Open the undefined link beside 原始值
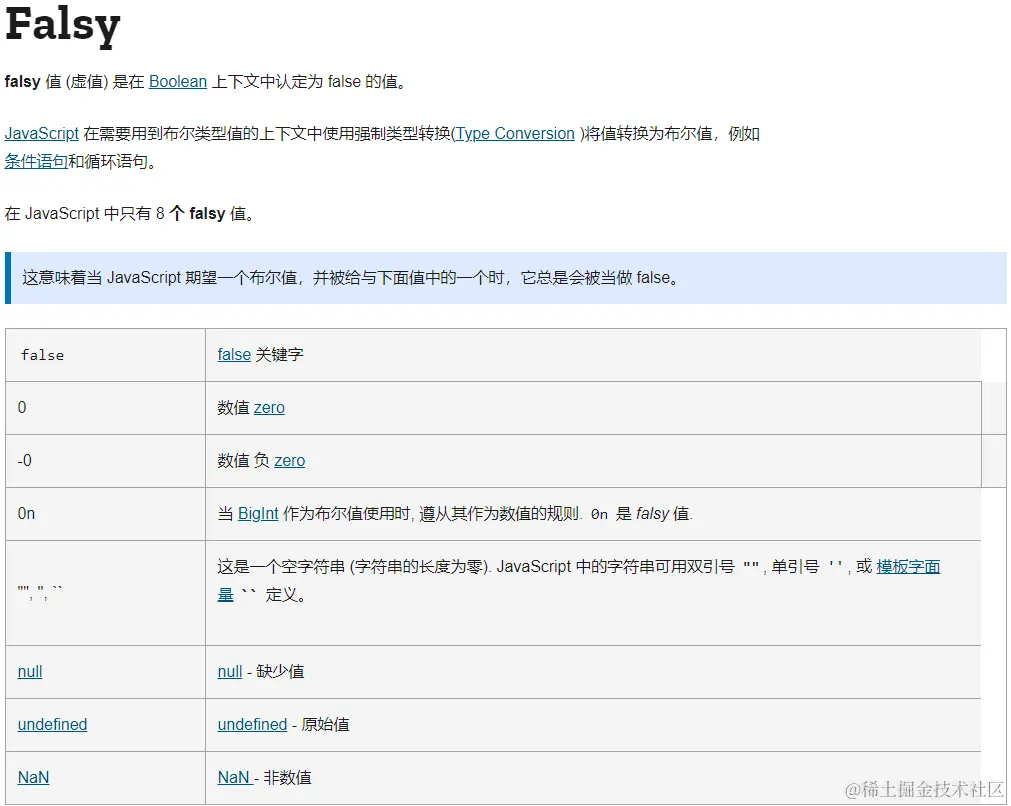1011x806 pixels. pyautogui.click(x=252, y=724)
